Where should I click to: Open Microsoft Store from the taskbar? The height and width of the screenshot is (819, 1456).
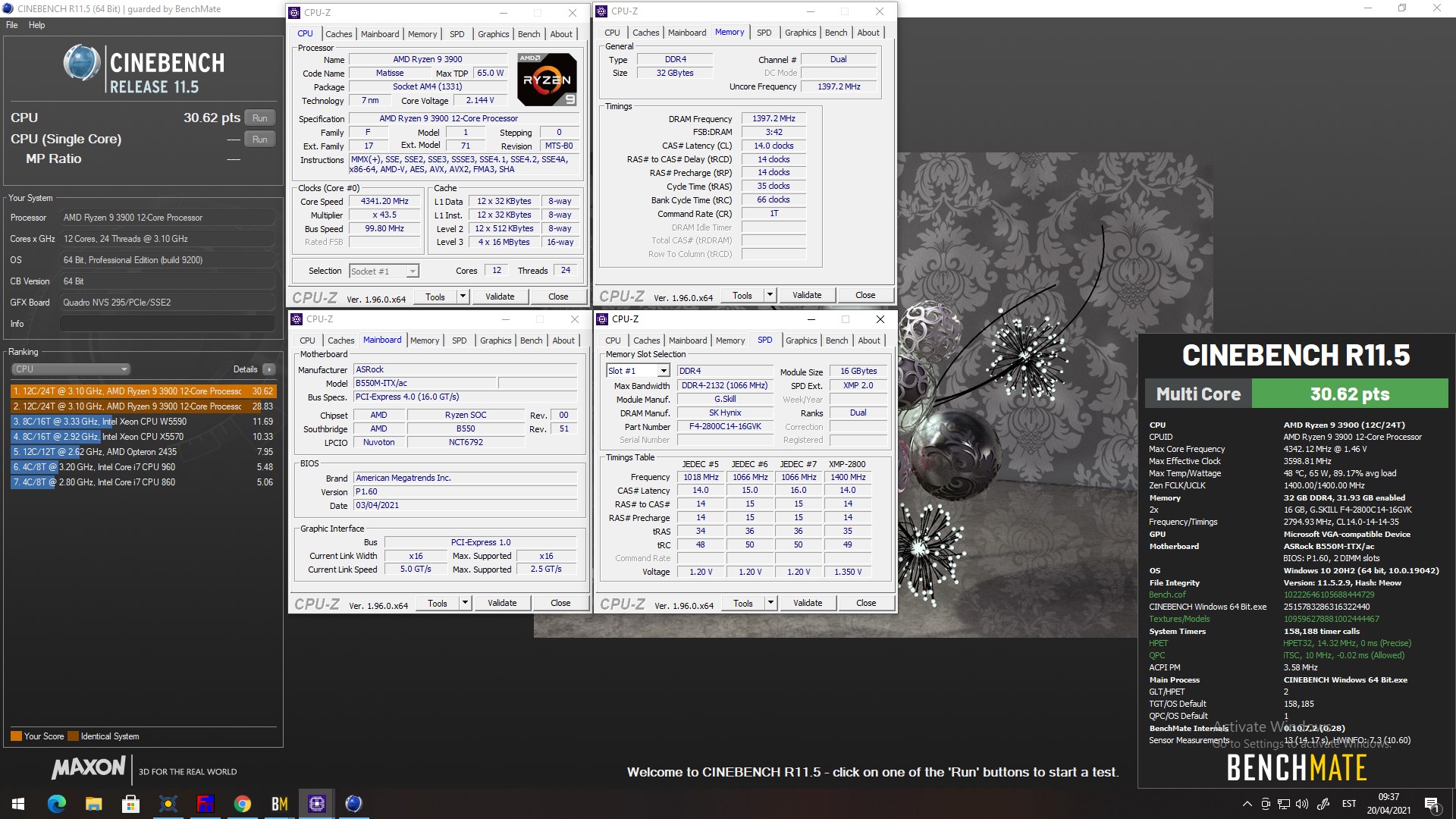[130, 804]
